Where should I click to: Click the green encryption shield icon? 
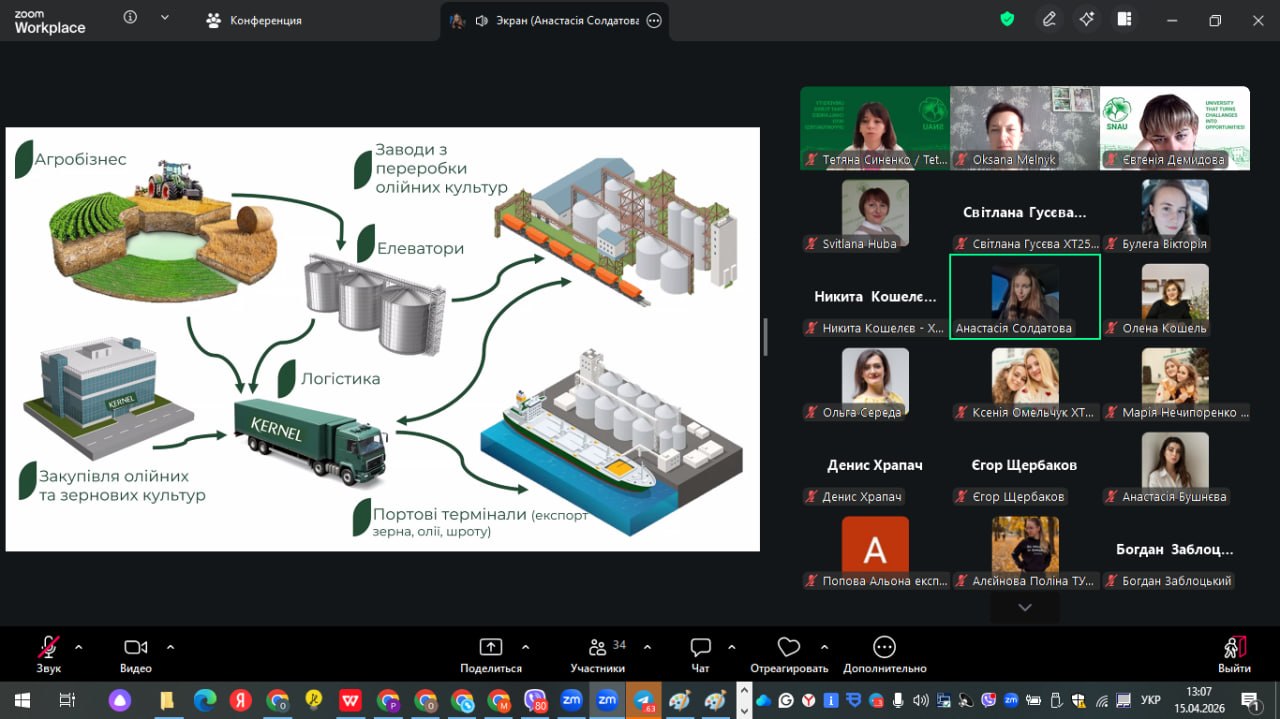[1007, 19]
